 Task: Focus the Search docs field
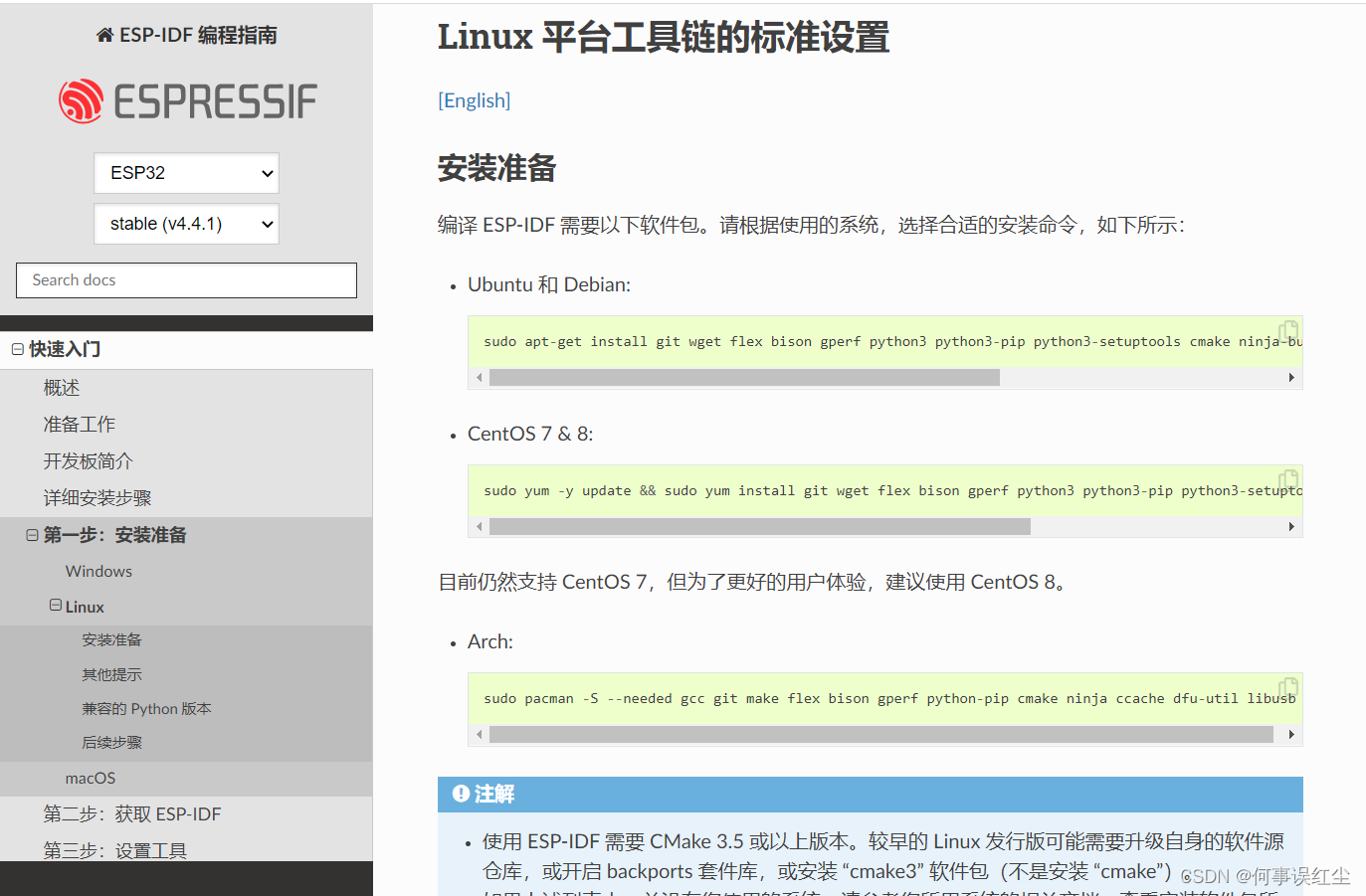tap(186, 280)
